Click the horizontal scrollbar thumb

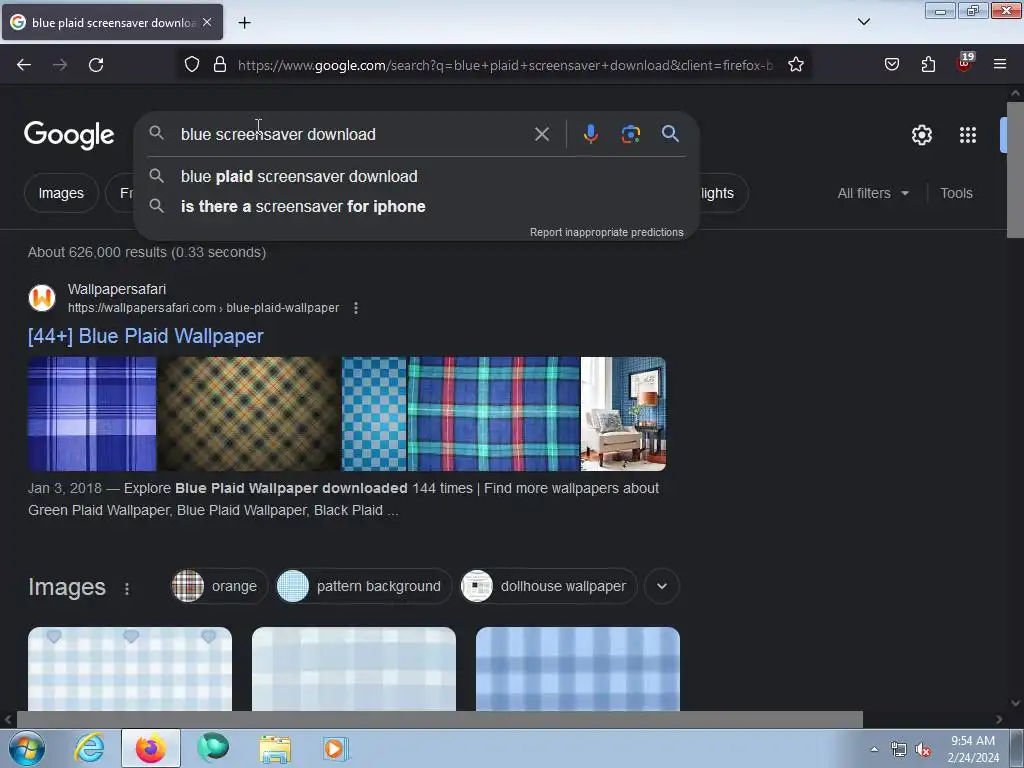click(439, 719)
